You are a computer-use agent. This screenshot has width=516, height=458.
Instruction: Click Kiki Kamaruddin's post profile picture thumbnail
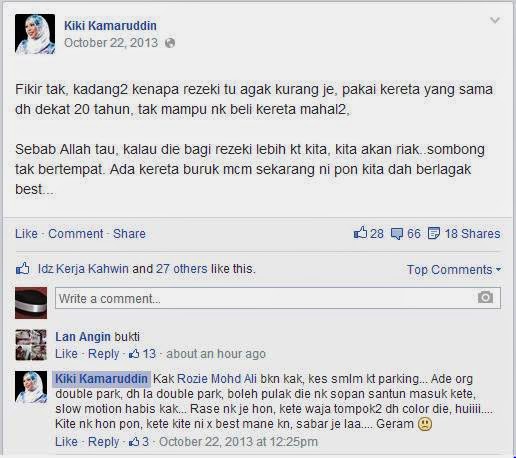[35, 34]
